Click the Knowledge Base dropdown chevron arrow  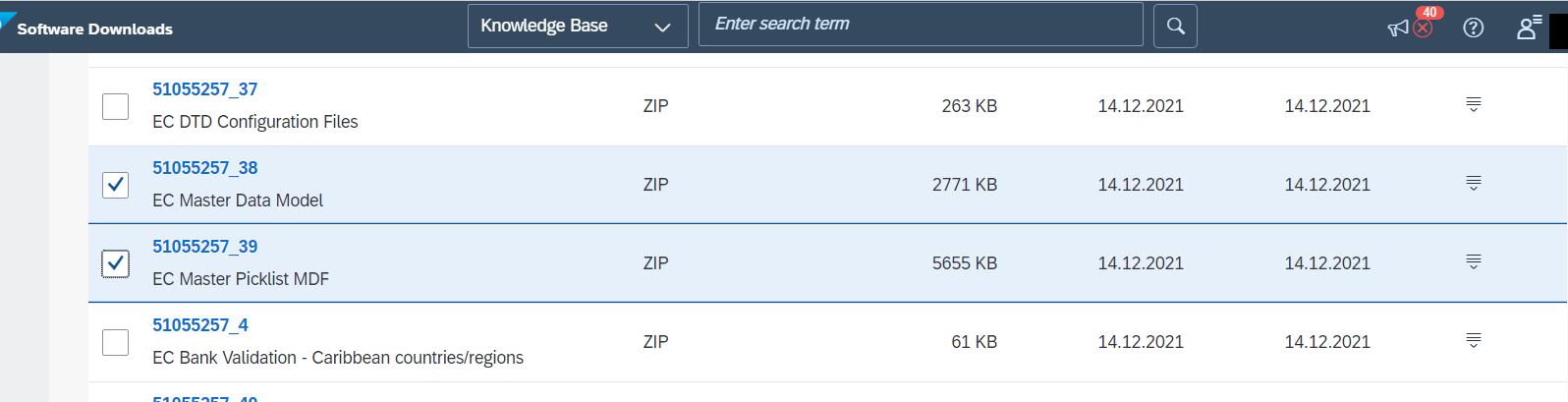click(x=663, y=28)
